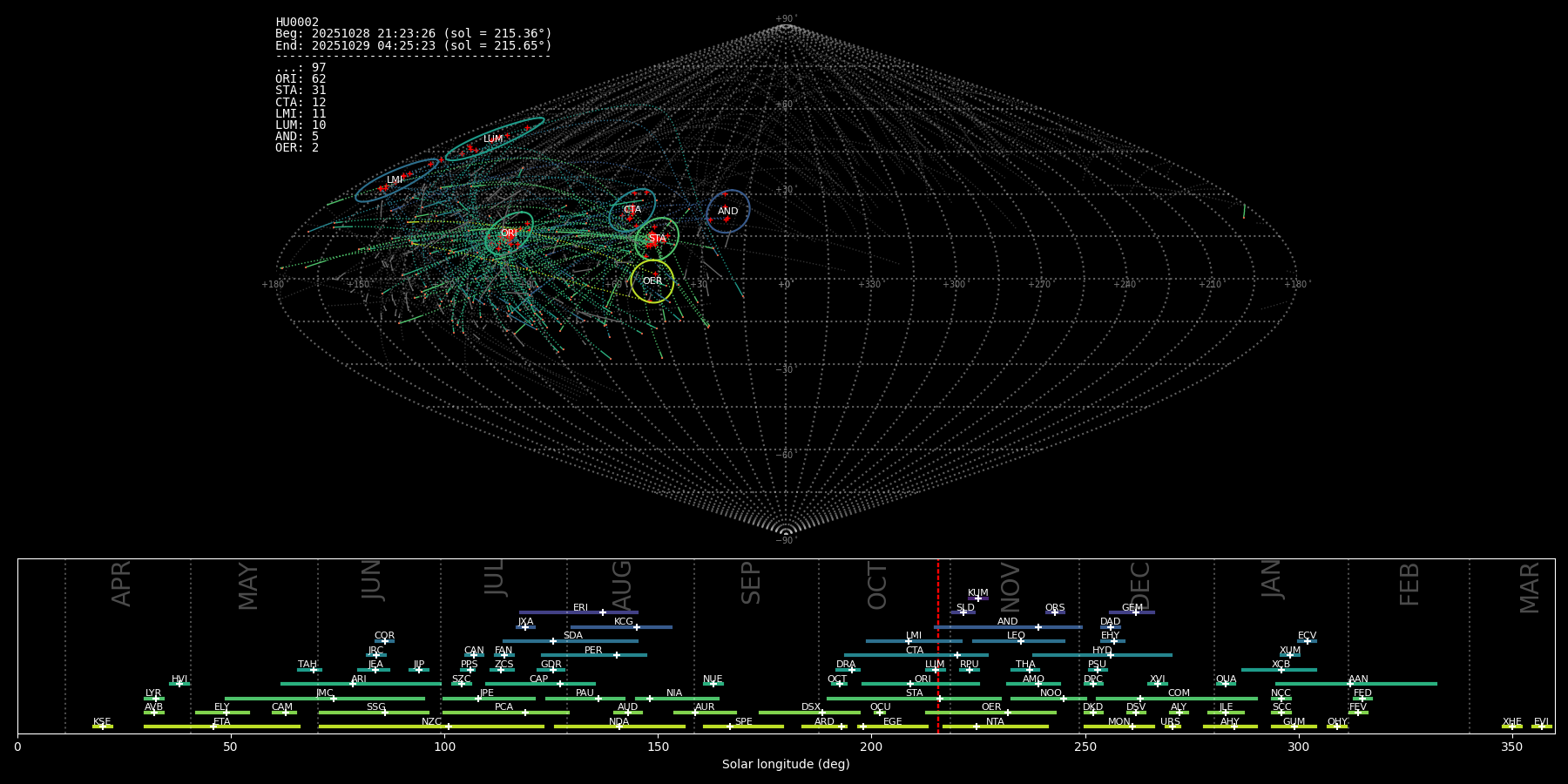This screenshot has height=784, width=1568.
Task: Click the 'OER: 2' count in legend
Action: 297,147
